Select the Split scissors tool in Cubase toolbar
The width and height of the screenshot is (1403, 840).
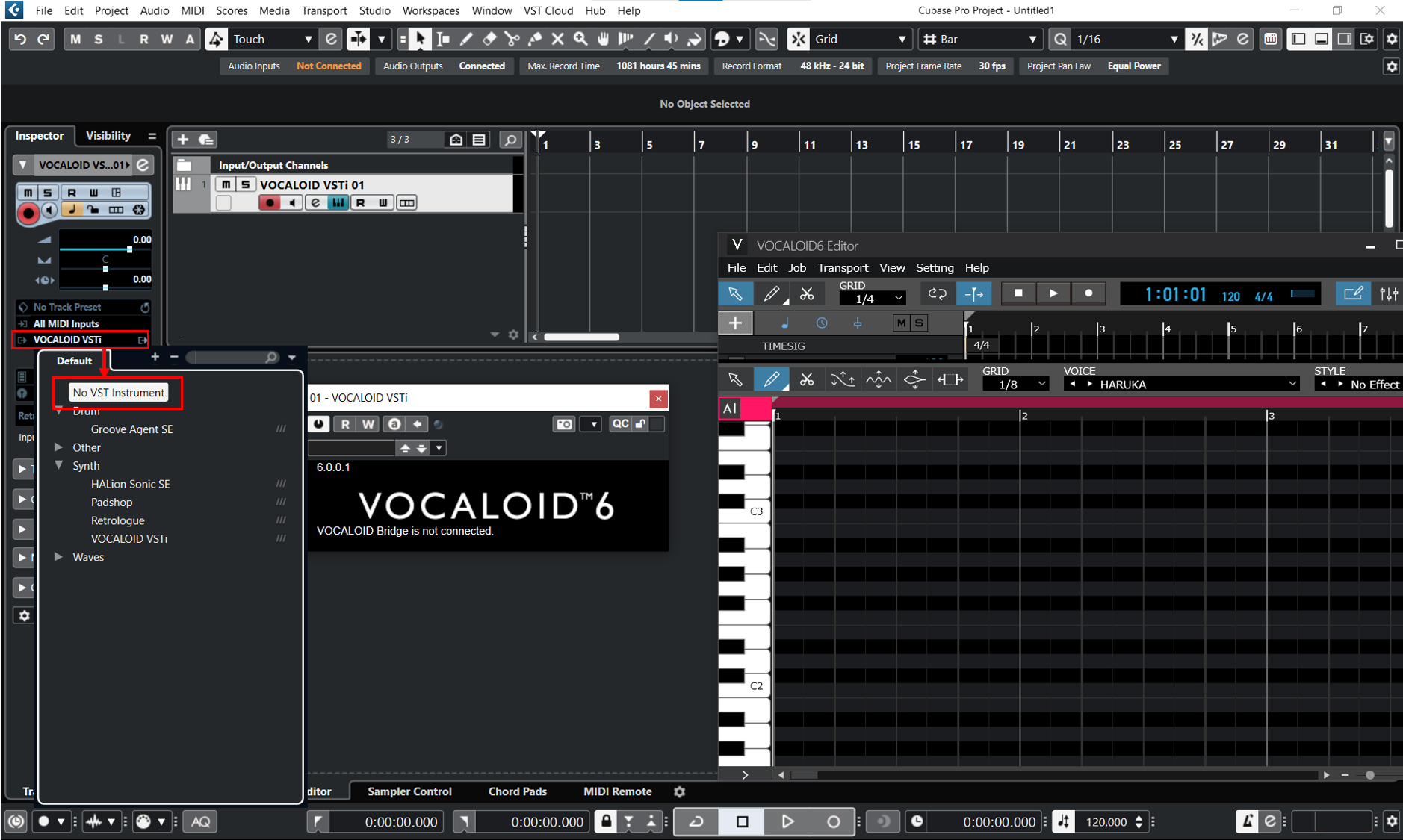(x=512, y=39)
